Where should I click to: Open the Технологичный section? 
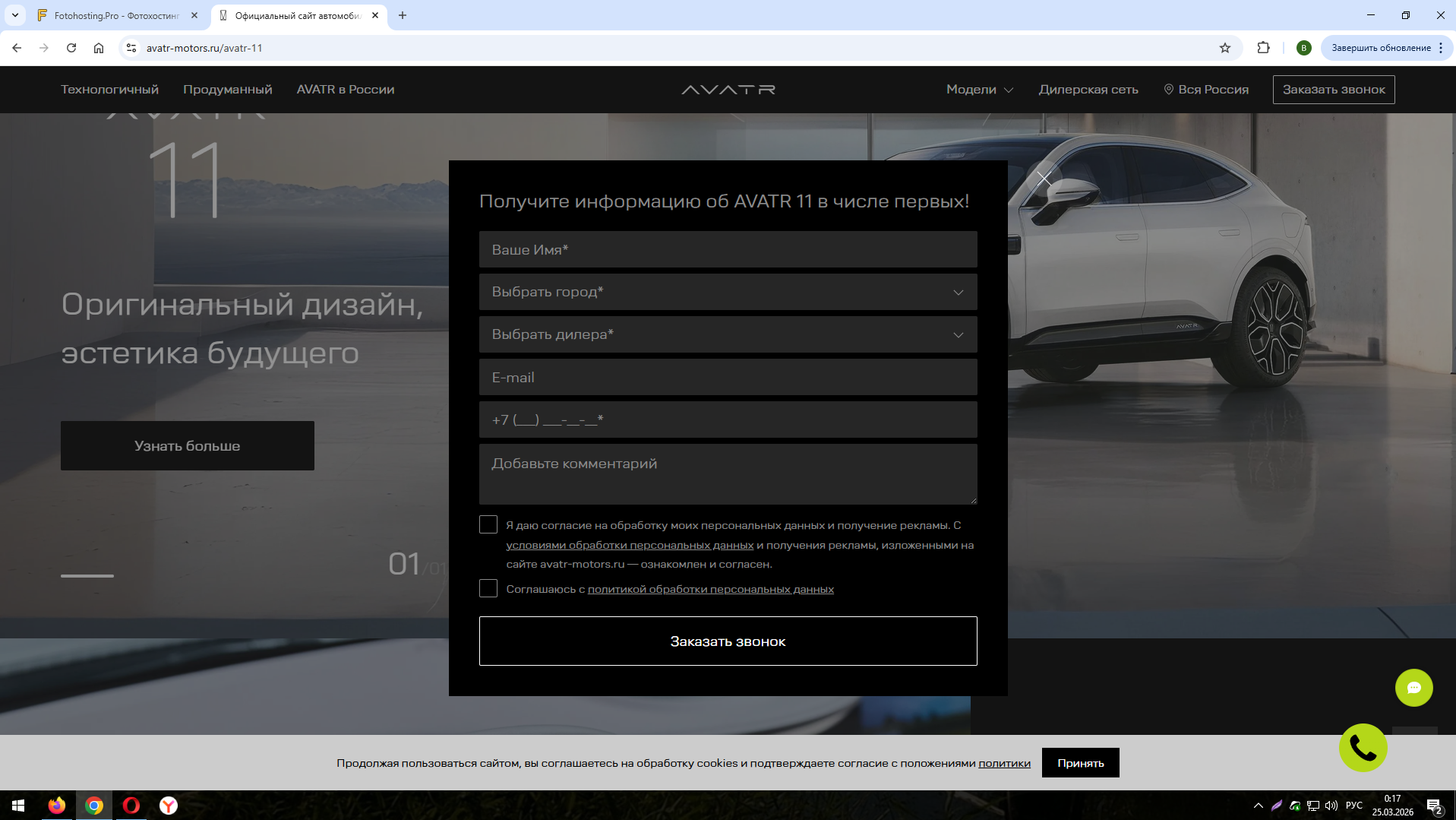click(110, 90)
